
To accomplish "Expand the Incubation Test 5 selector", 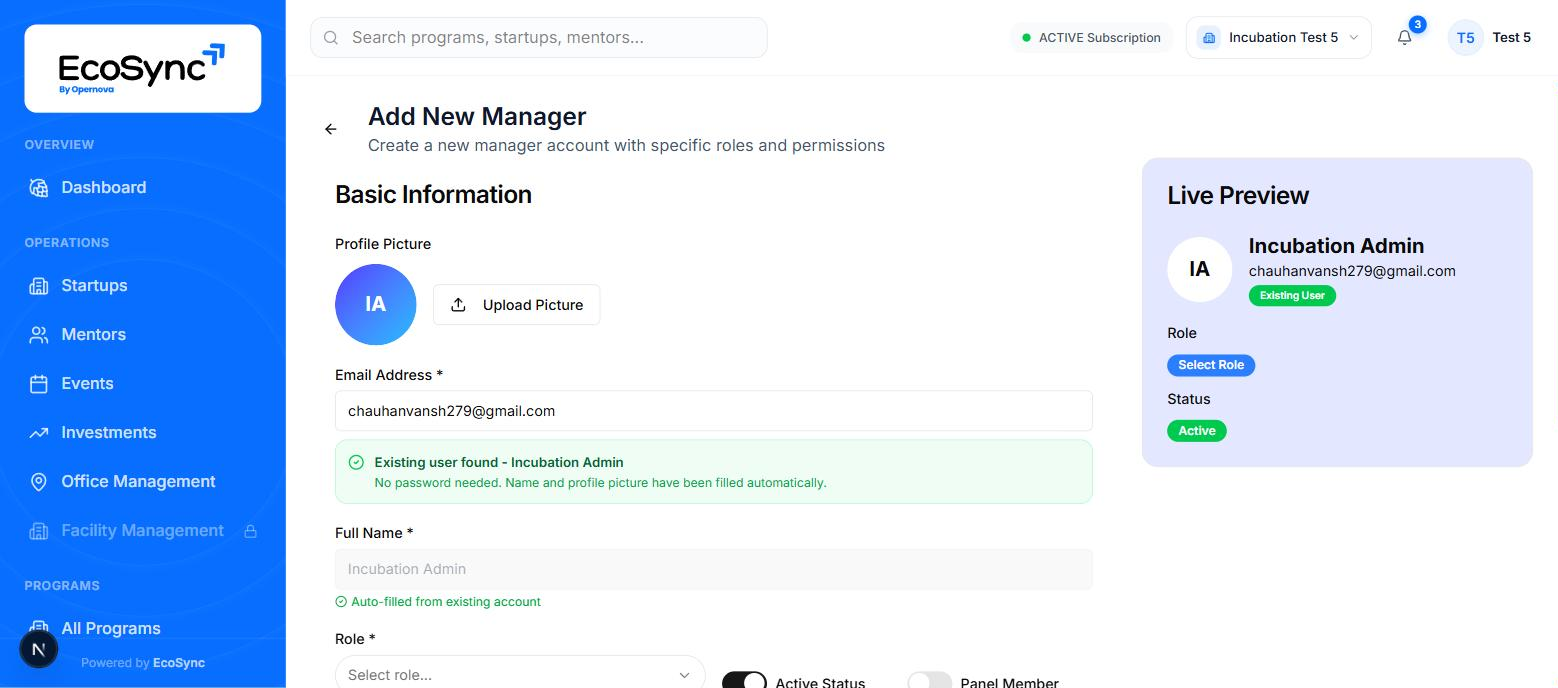I will (1278, 38).
